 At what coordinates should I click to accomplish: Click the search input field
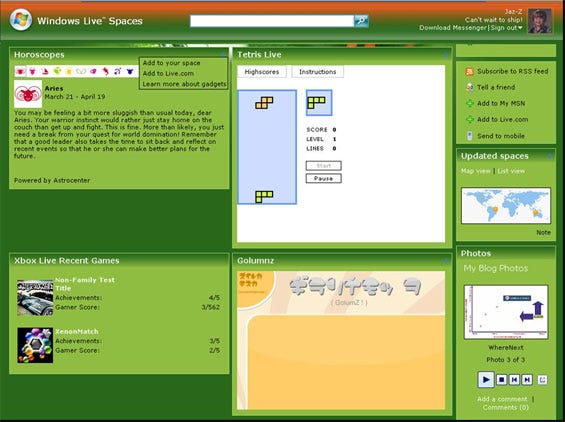coord(272,21)
